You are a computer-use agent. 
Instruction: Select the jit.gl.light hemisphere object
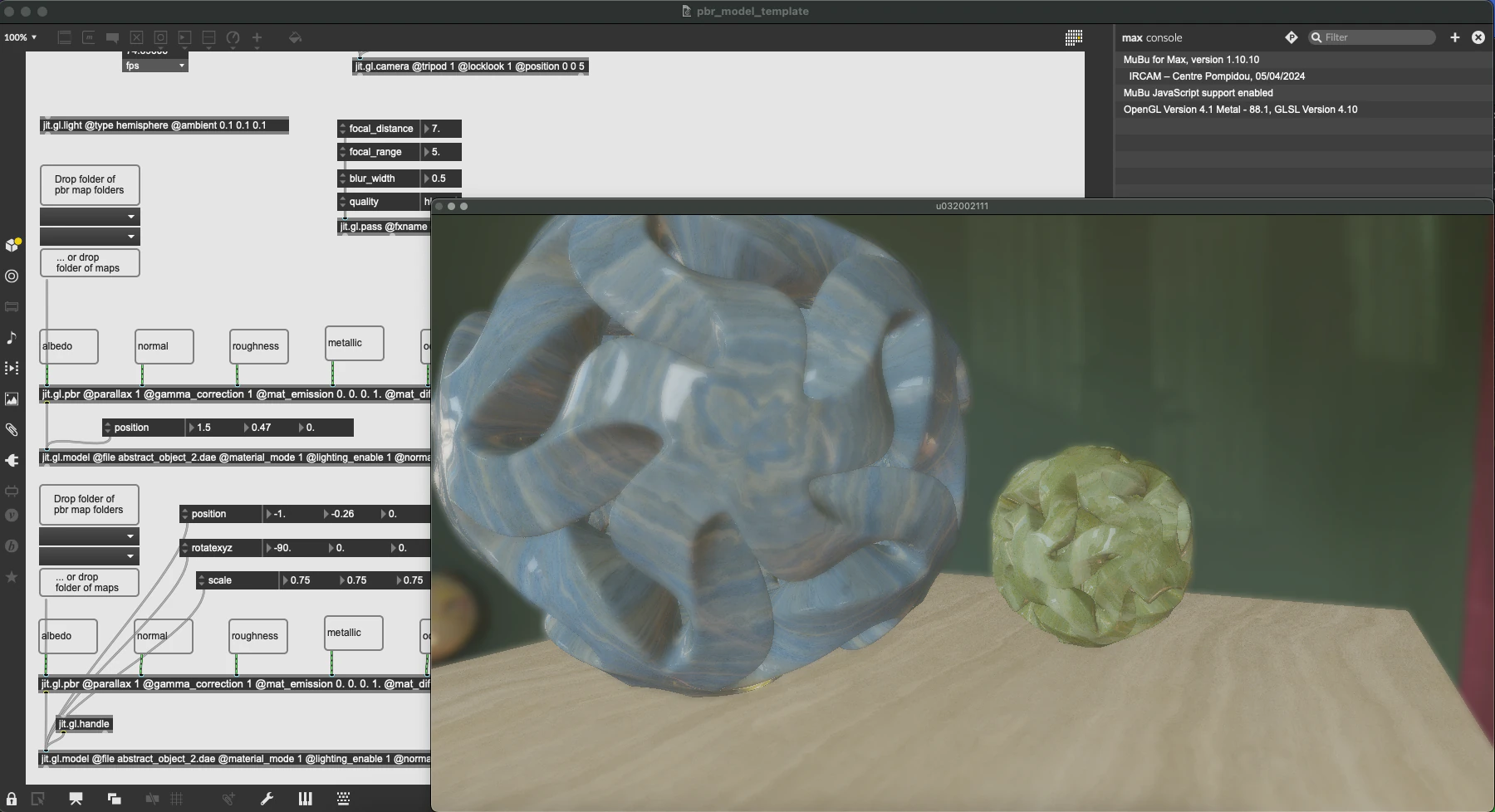tap(164, 125)
